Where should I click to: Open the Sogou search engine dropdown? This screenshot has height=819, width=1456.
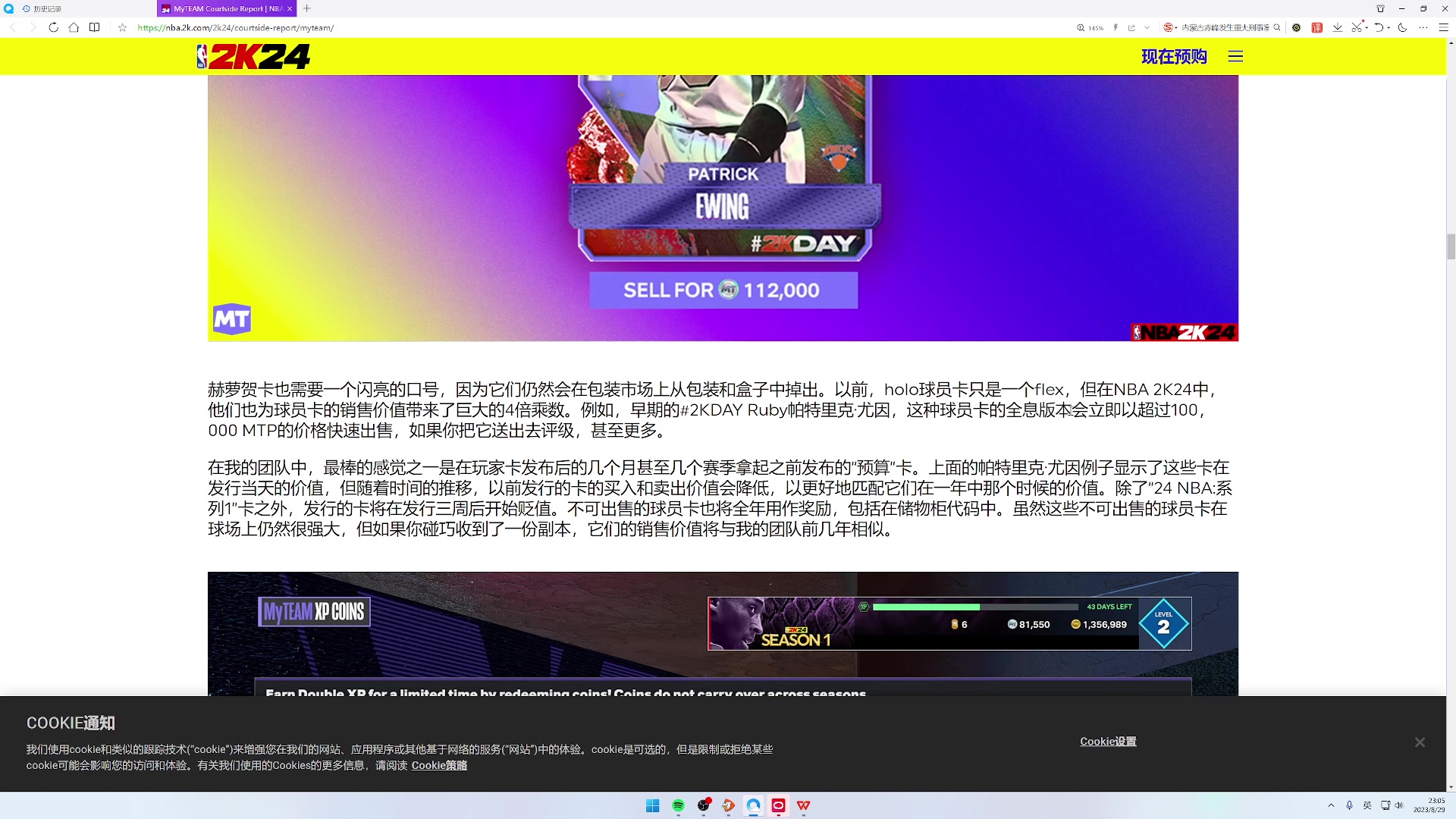point(1170,27)
